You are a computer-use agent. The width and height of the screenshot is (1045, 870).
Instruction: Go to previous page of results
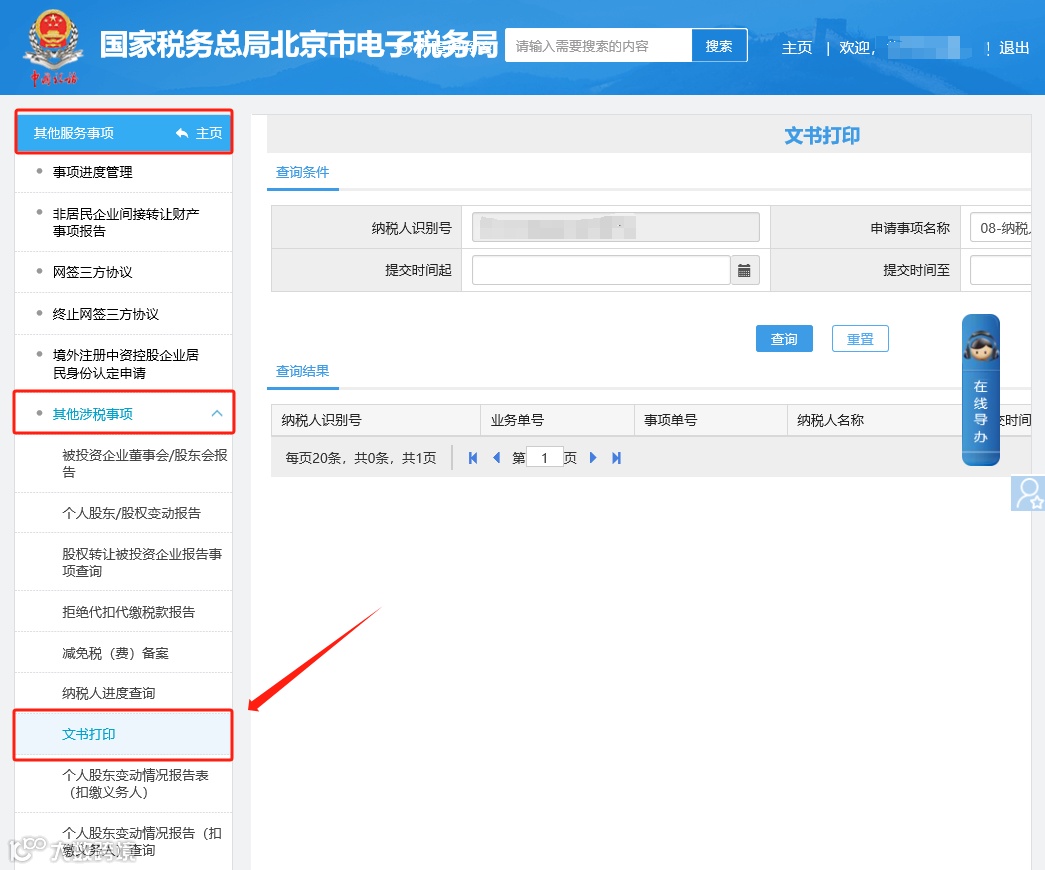click(x=496, y=458)
